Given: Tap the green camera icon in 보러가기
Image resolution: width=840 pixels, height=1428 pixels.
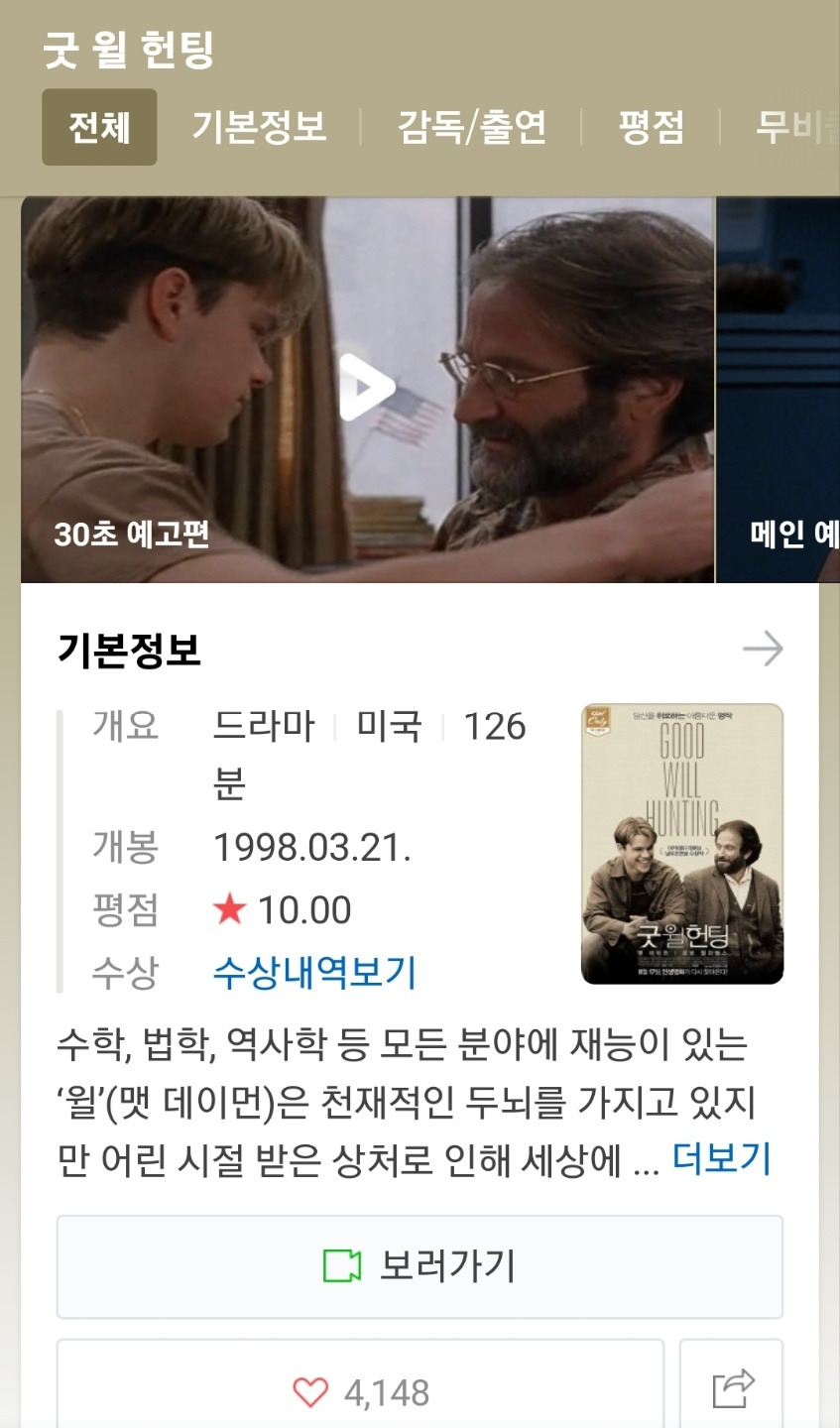Looking at the screenshot, I should (342, 1266).
